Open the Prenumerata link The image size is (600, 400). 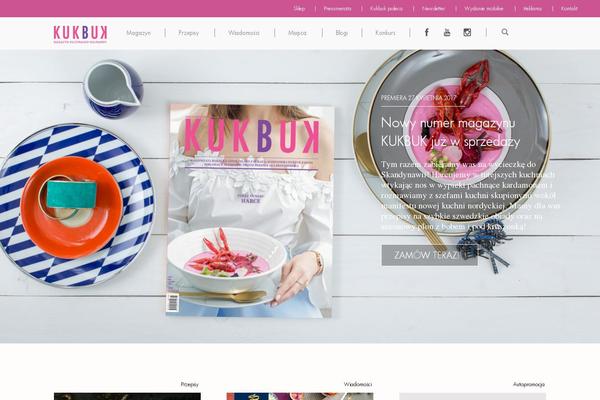[338, 8]
